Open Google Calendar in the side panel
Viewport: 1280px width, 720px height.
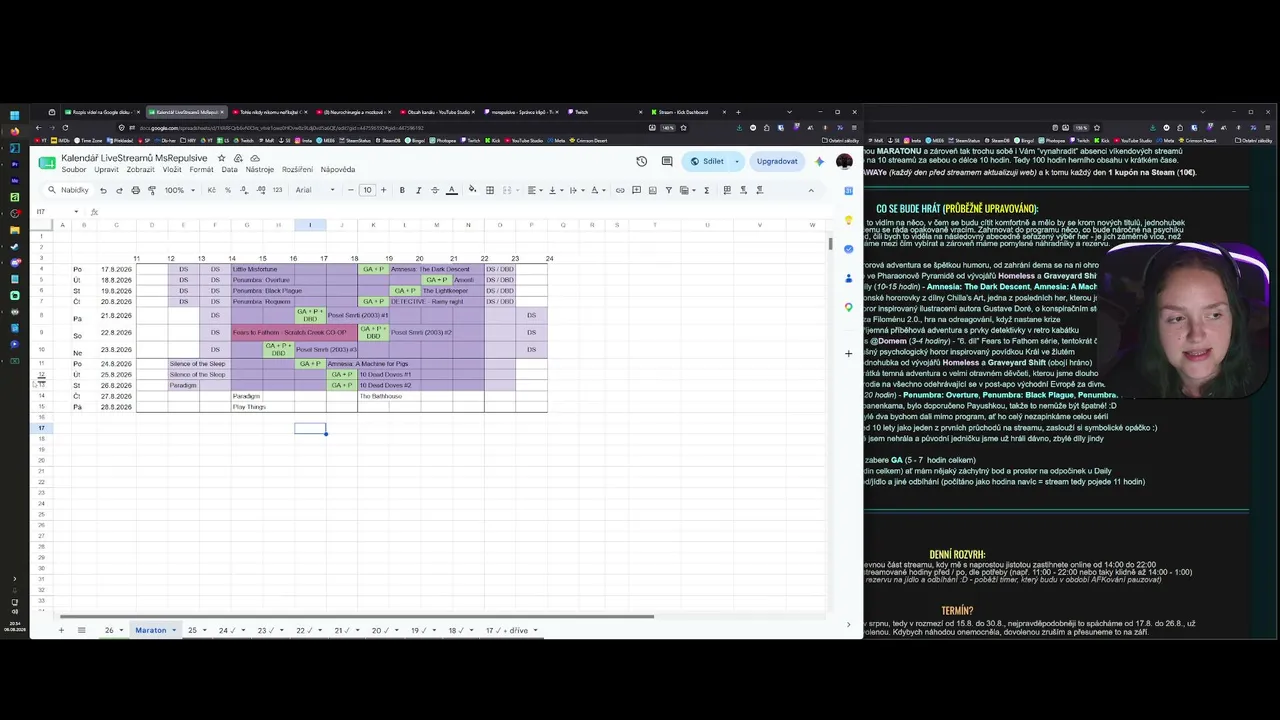848,190
